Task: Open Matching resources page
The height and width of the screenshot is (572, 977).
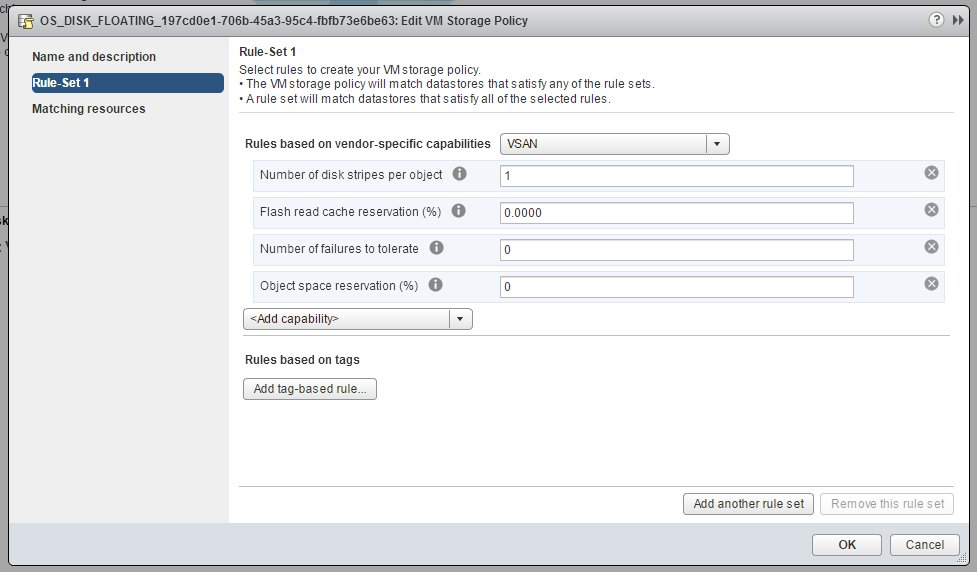Action: tap(88, 109)
